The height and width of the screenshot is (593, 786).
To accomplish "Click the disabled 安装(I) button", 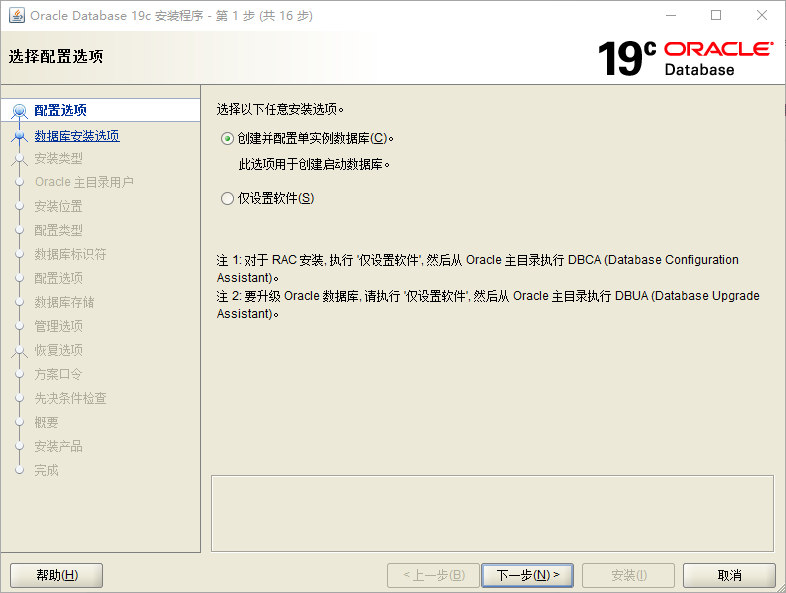I will pos(629,575).
